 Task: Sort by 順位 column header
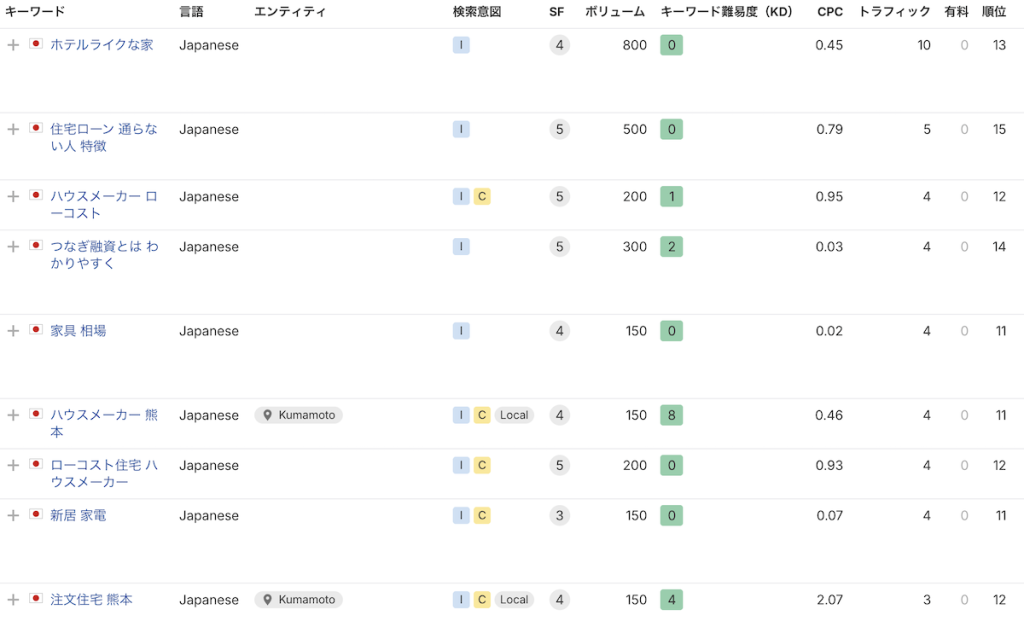tap(993, 12)
